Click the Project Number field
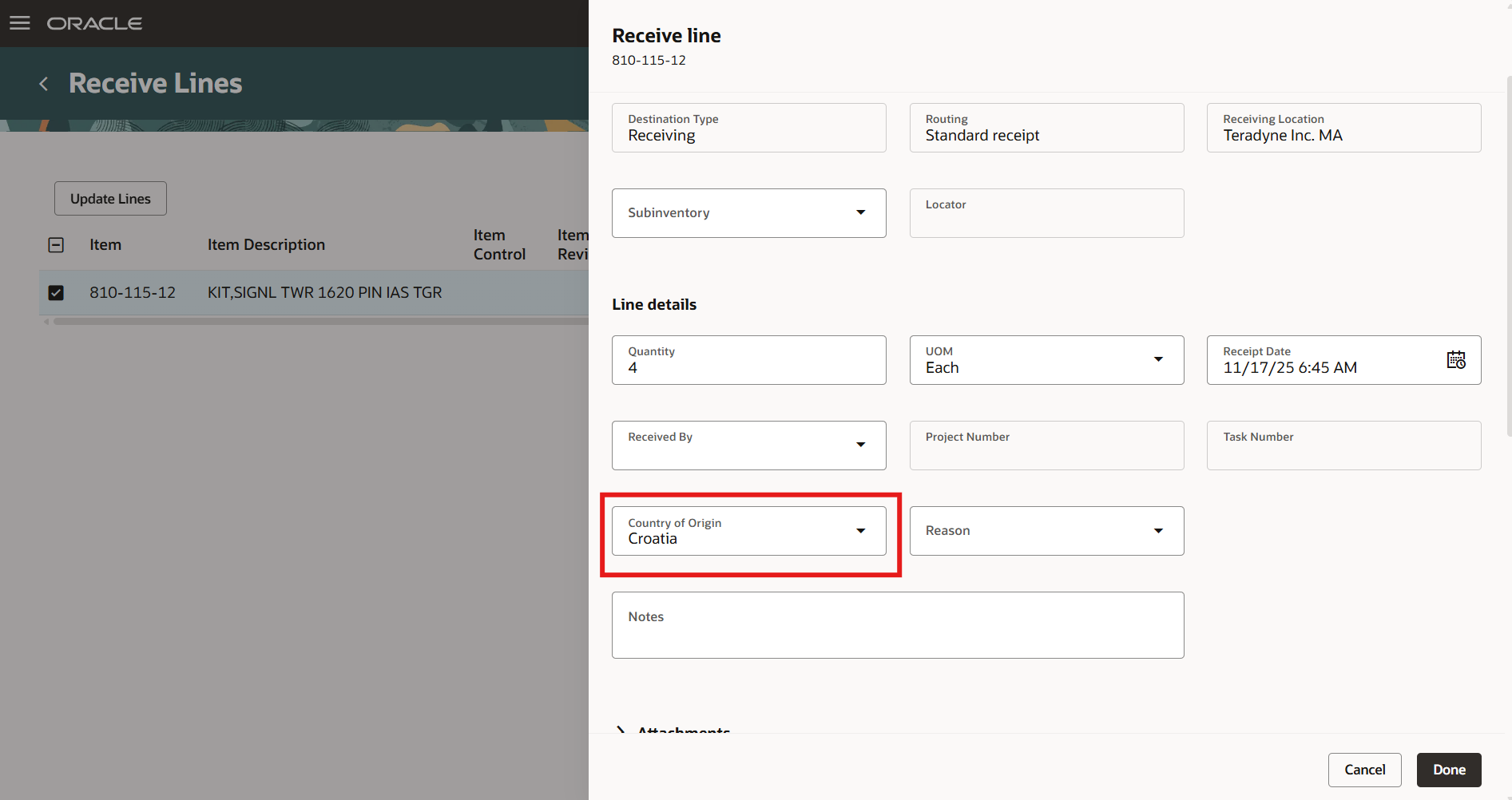1512x800 pixels. tap(1046, 446)
